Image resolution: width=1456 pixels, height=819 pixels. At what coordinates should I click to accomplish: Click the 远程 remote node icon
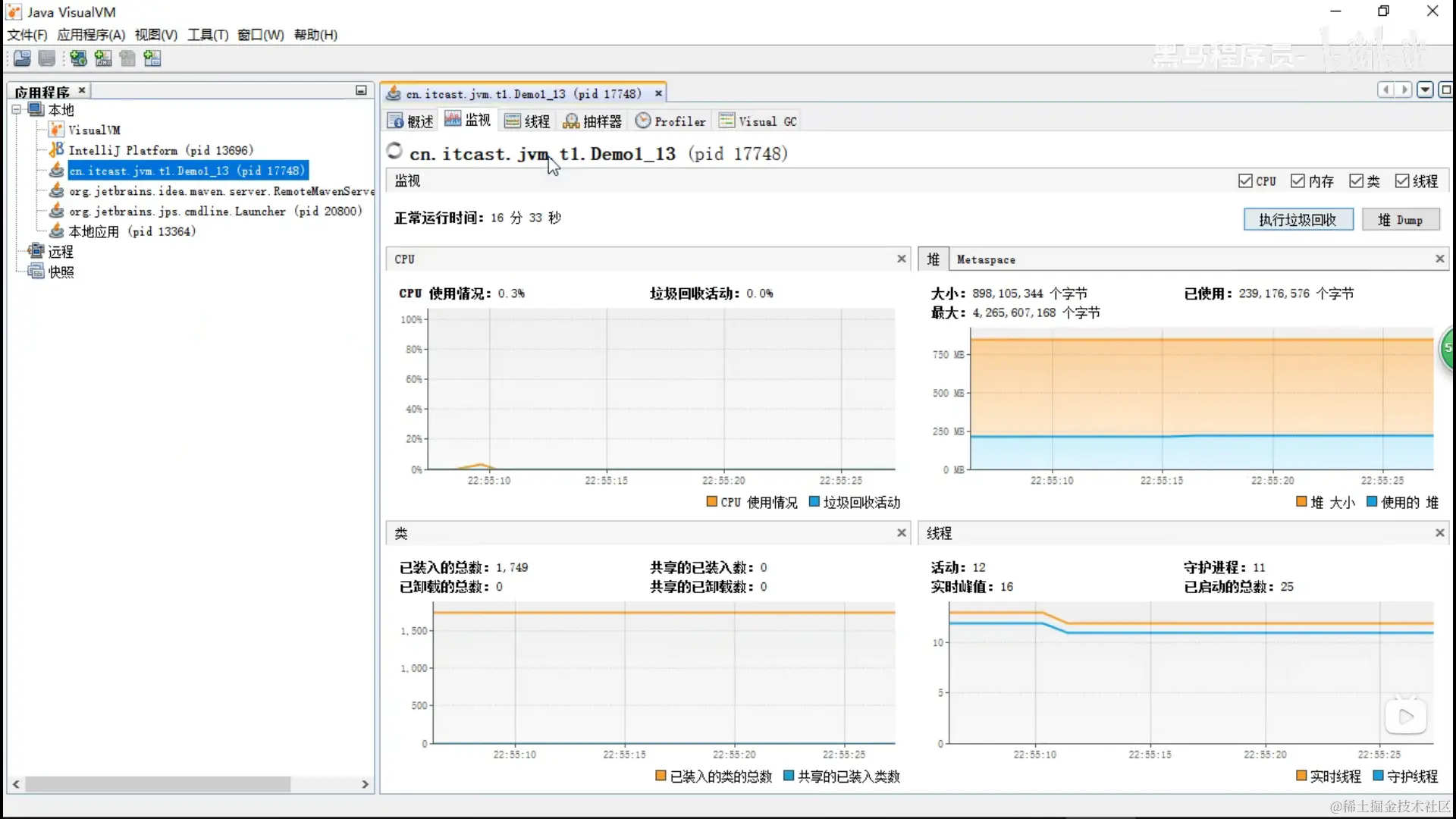click(x=36, y=251)
